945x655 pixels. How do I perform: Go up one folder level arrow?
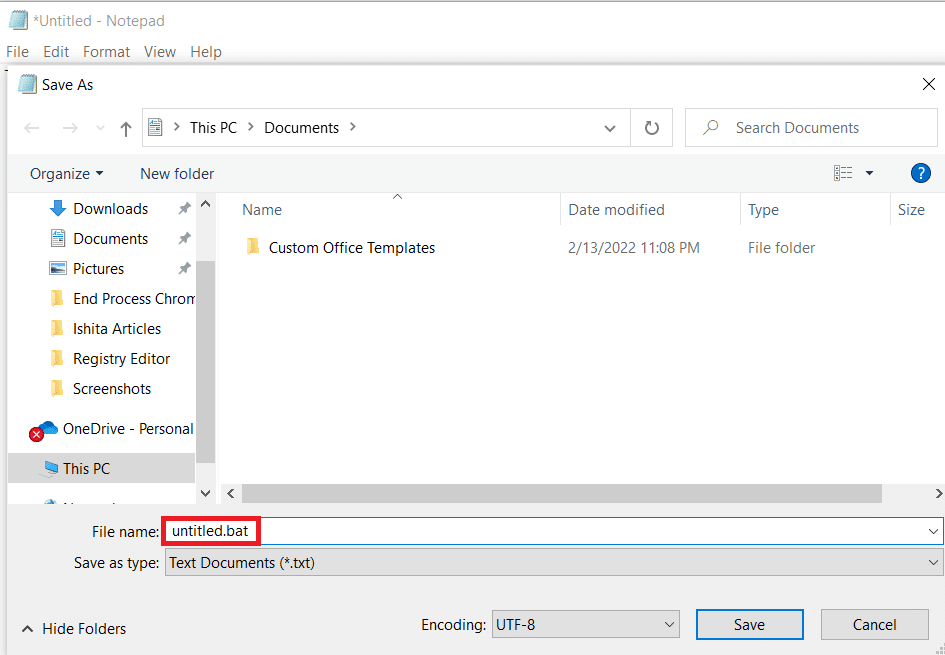(x=125, y=128)
